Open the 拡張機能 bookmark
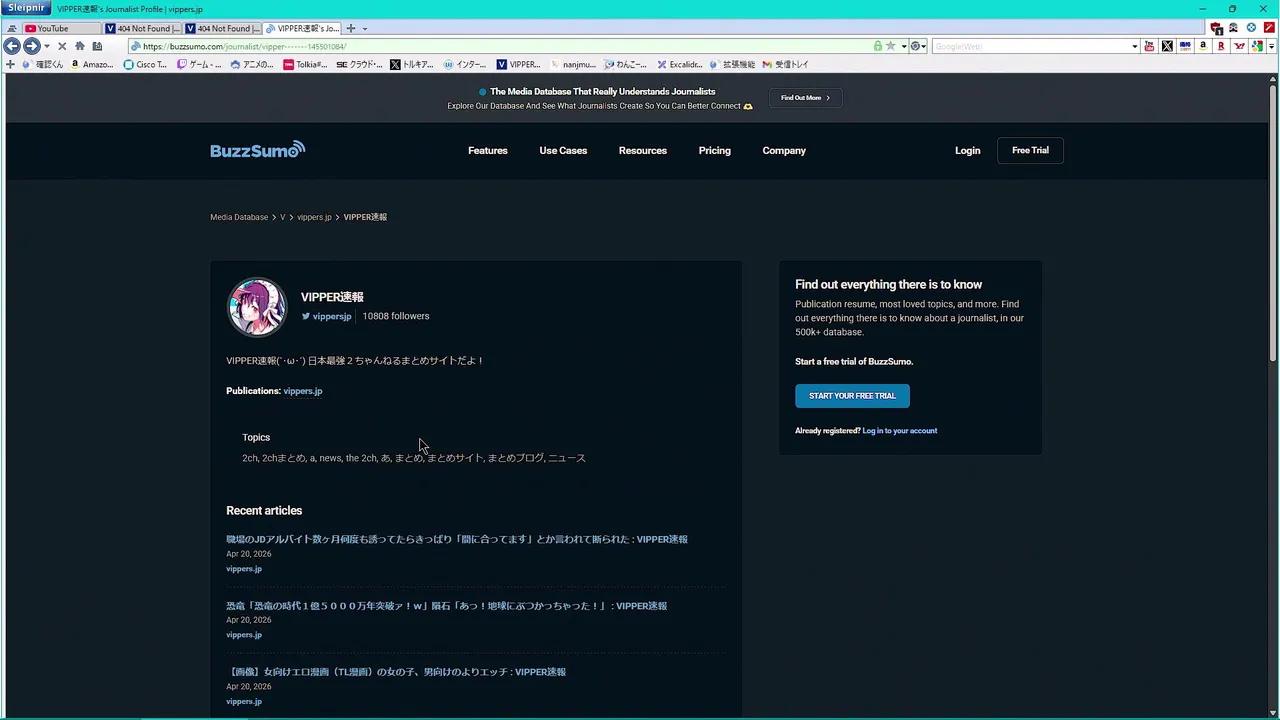 click(733, 64)
